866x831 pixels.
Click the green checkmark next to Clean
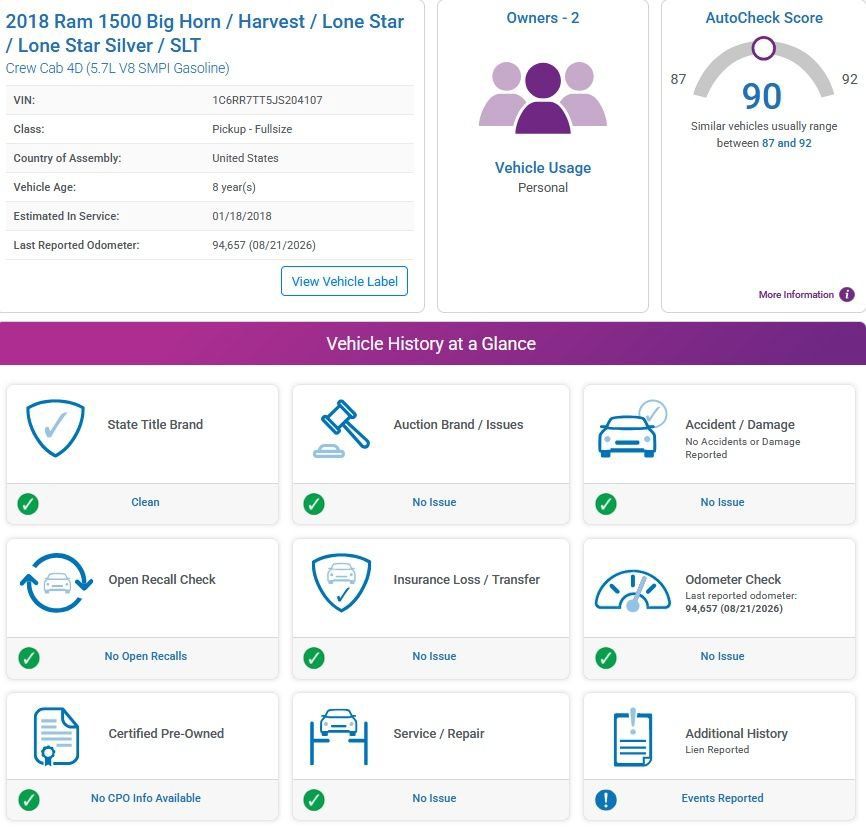(28, 504)
